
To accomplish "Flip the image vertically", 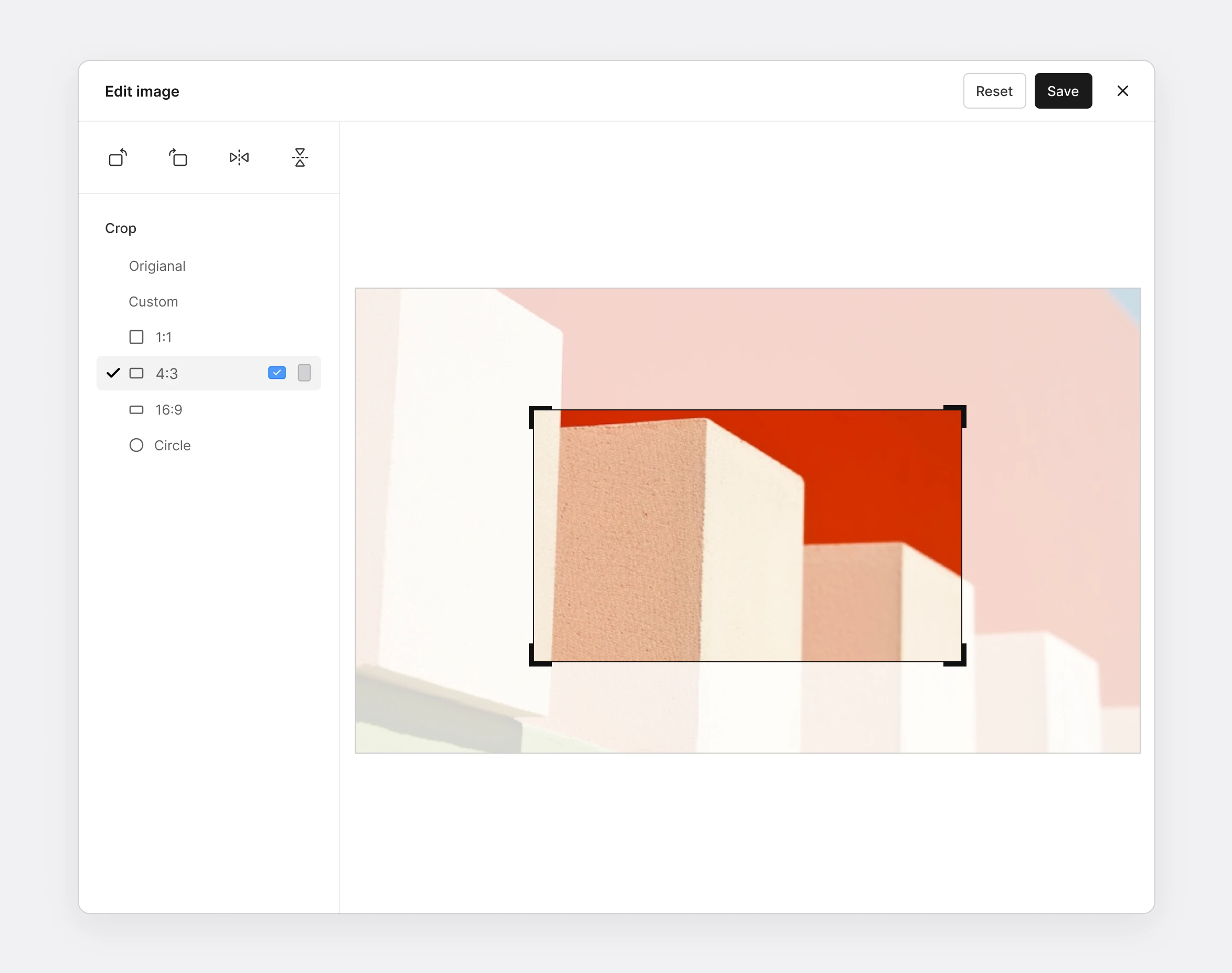I will click(x=300, y=157).
